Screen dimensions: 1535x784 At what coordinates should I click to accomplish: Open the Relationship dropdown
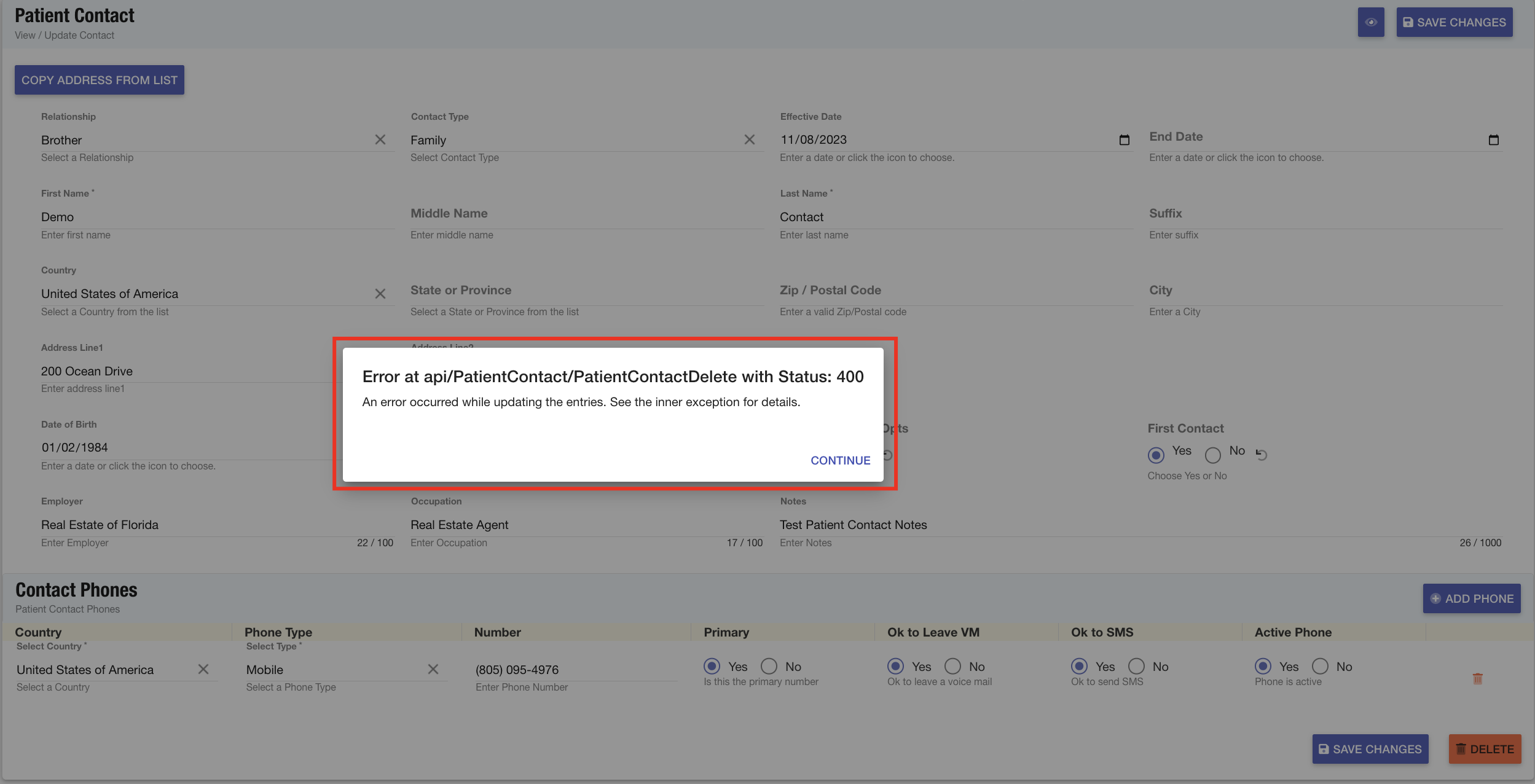[x=203, y=140]
